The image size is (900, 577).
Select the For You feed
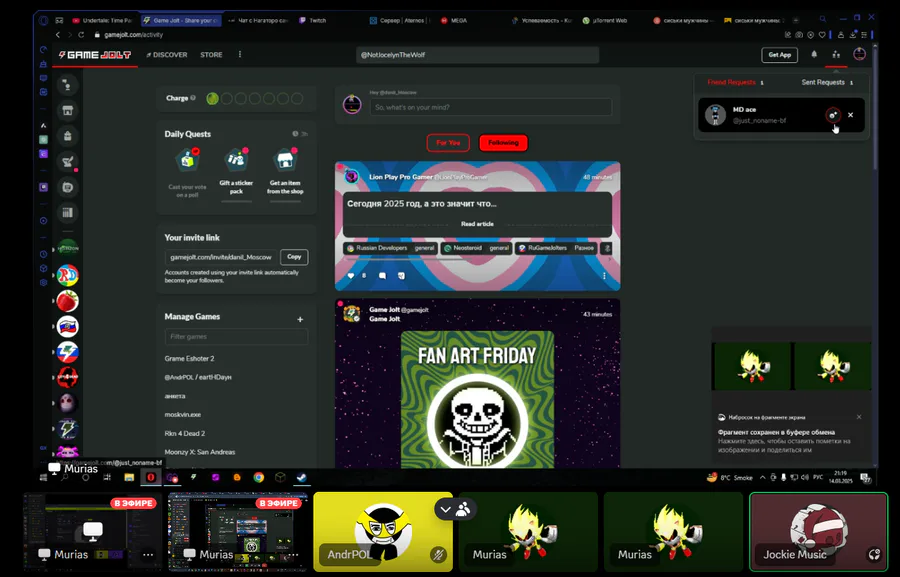coord(448,143)
